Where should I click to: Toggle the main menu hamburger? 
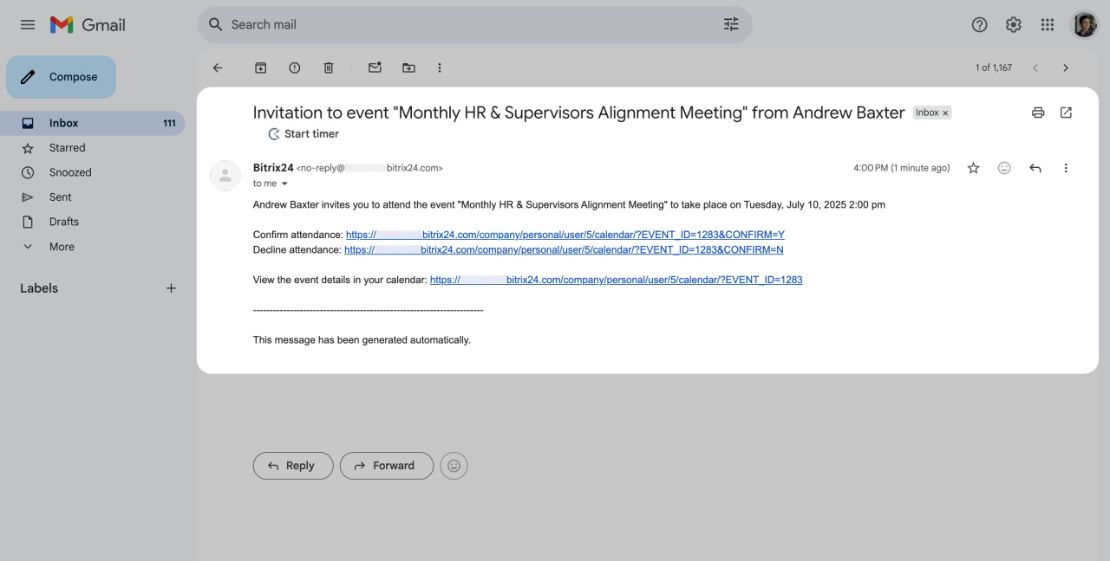click(x=28, y=25)
